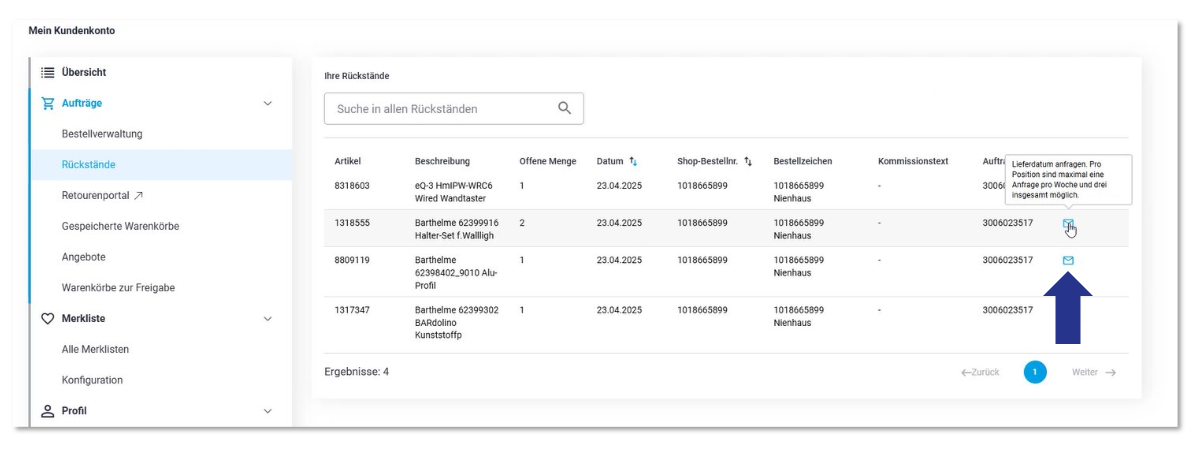Focus the Suche in allen Rückständen field
This screenshot has width=1193, height=449.
453,109
